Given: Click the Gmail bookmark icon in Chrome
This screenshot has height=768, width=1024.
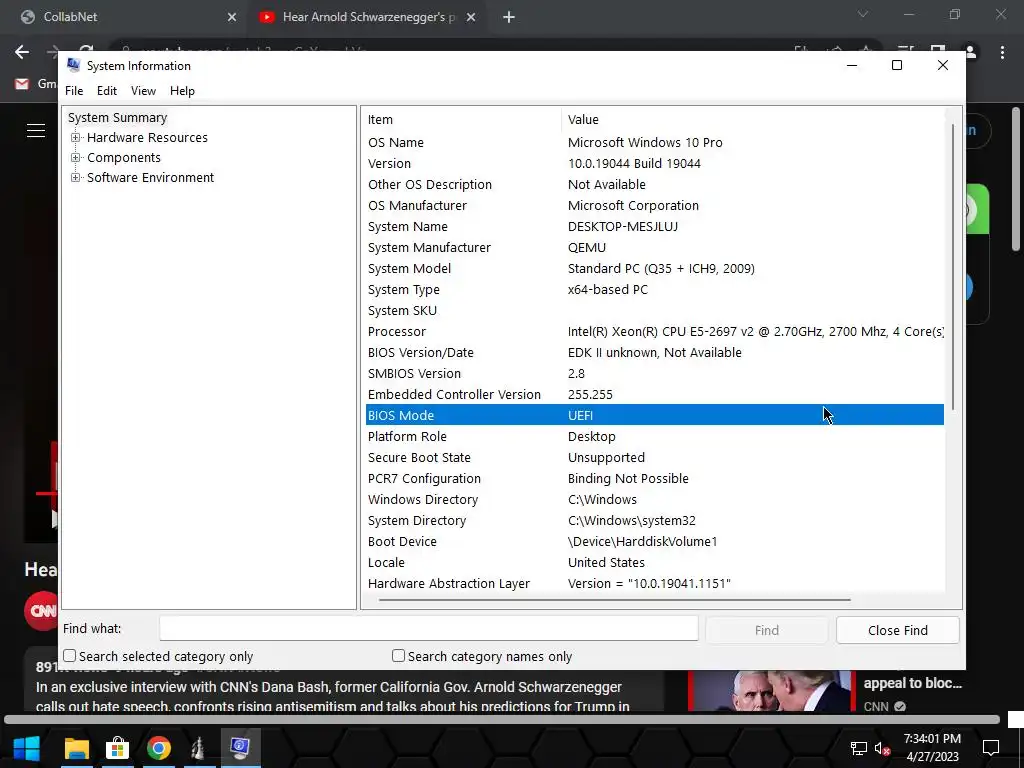Looking at the screenshot, I should 22,84.
